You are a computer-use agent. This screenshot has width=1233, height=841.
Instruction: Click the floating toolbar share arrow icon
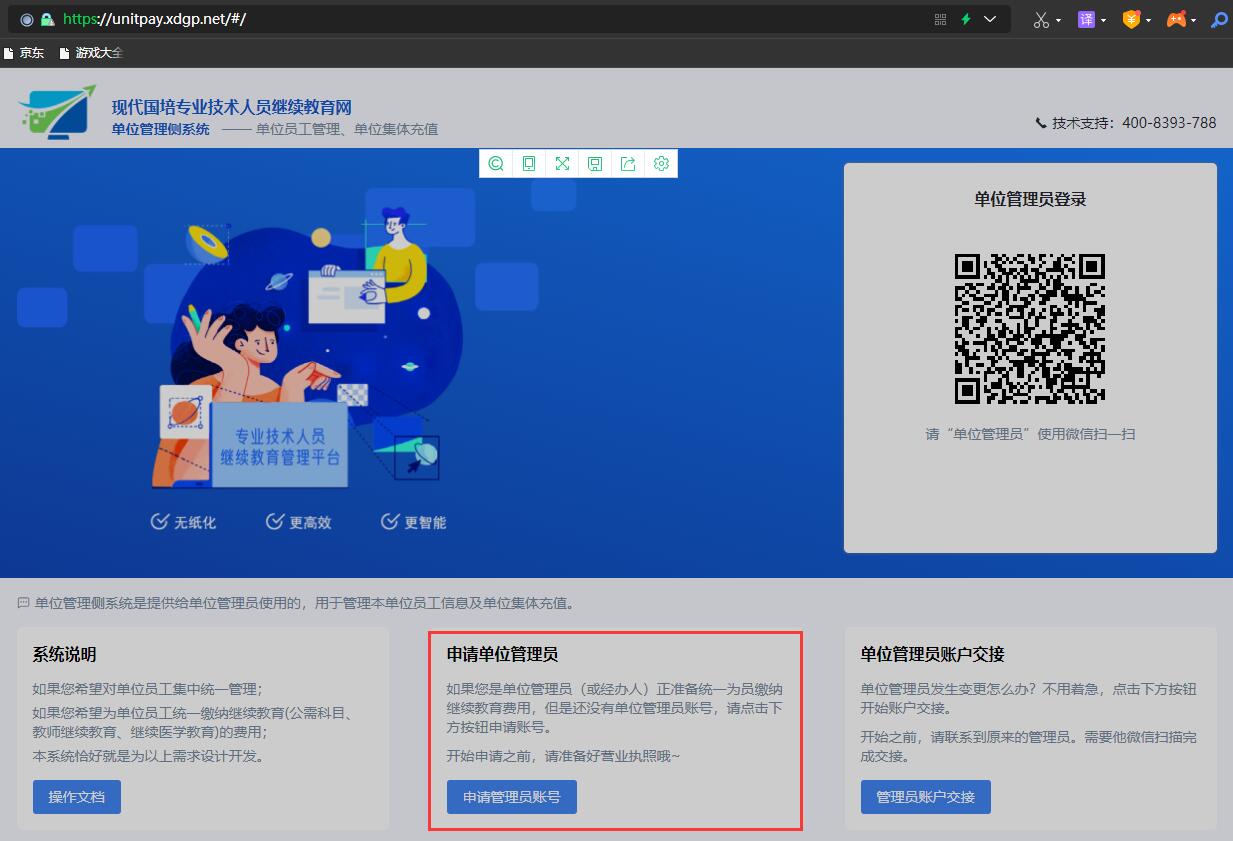pyautogui.click(x=628, y=164)
